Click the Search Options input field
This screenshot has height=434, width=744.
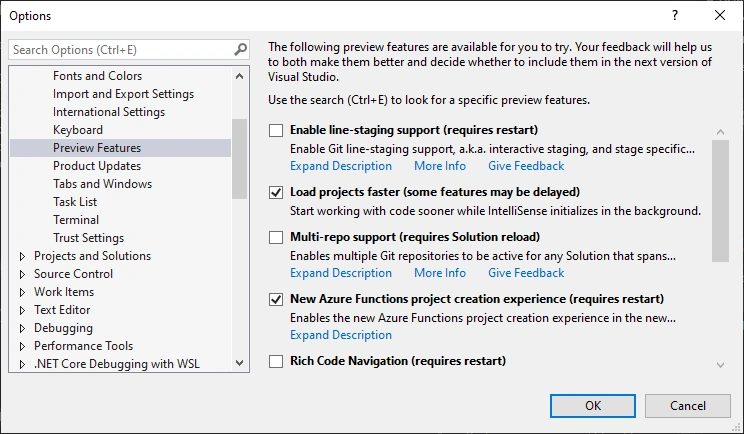click(x=121, y=50)
